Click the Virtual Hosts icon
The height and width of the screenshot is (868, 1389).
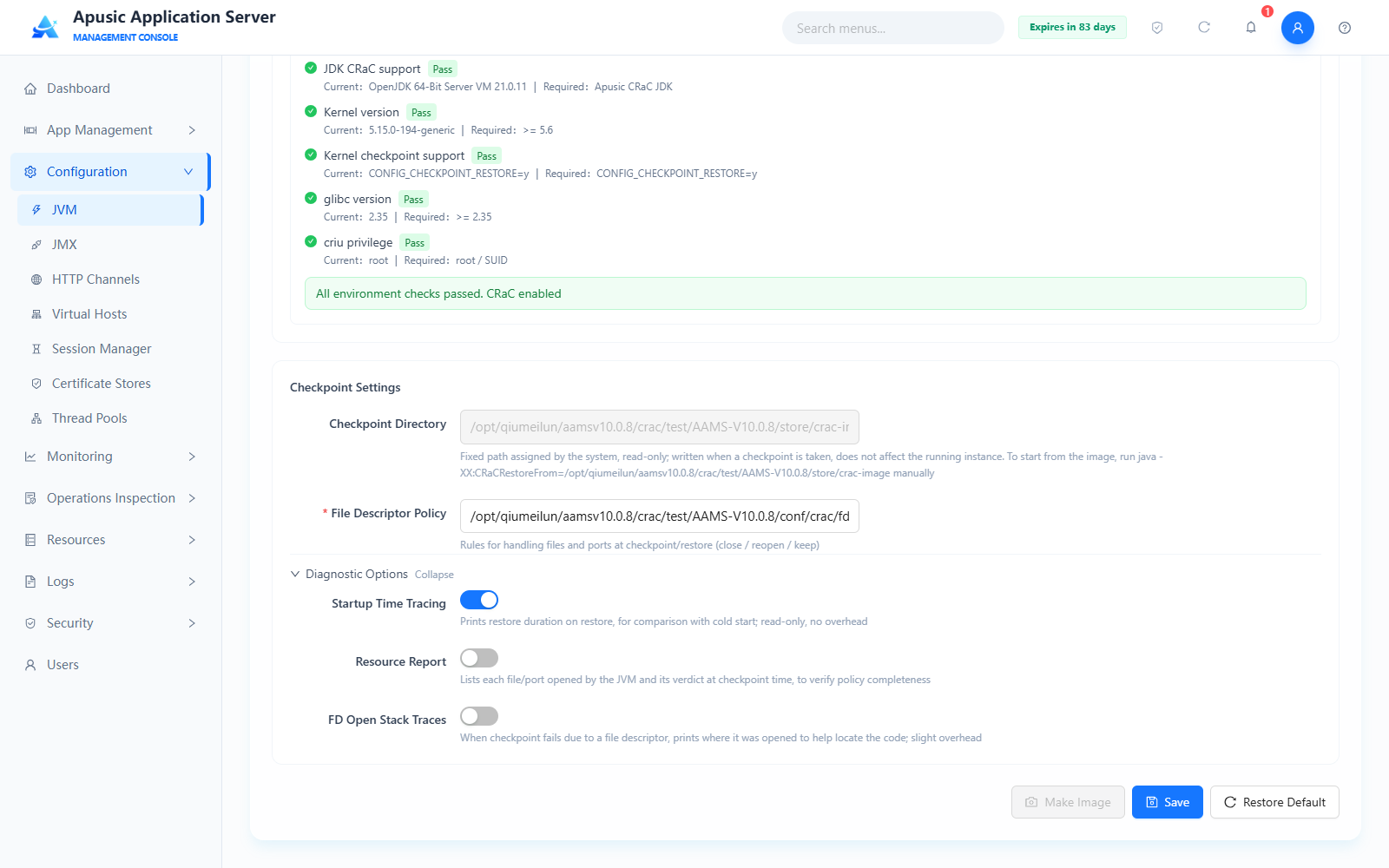[36, 314]
